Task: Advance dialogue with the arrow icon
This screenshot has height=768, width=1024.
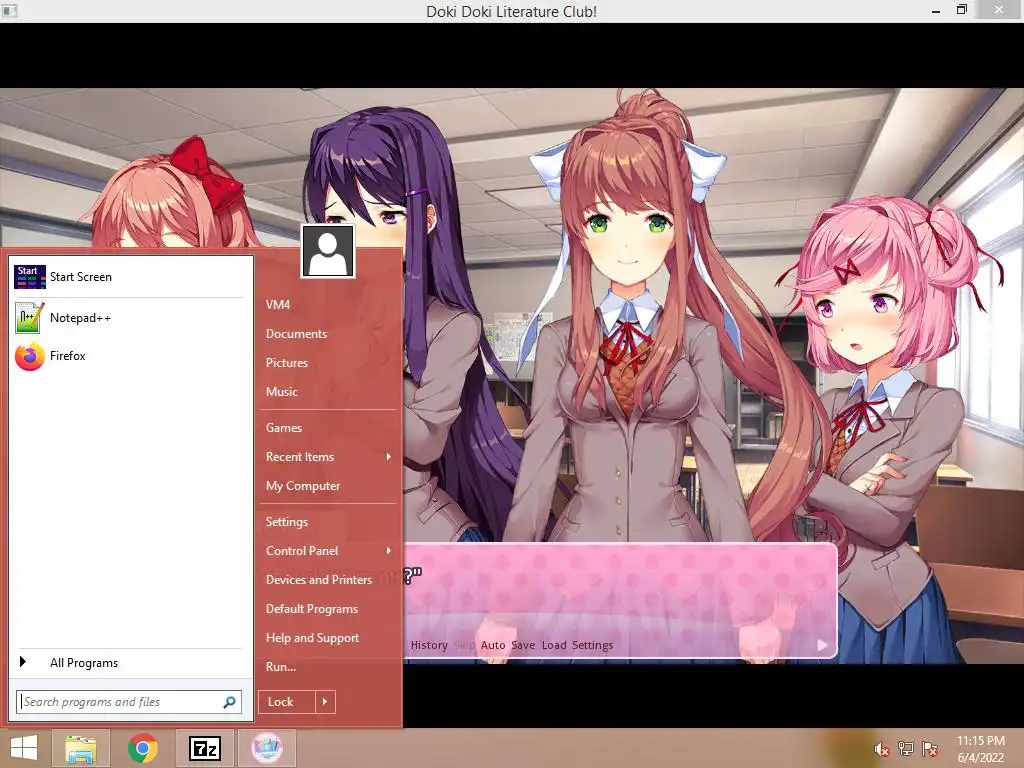Action: (822, 645)
